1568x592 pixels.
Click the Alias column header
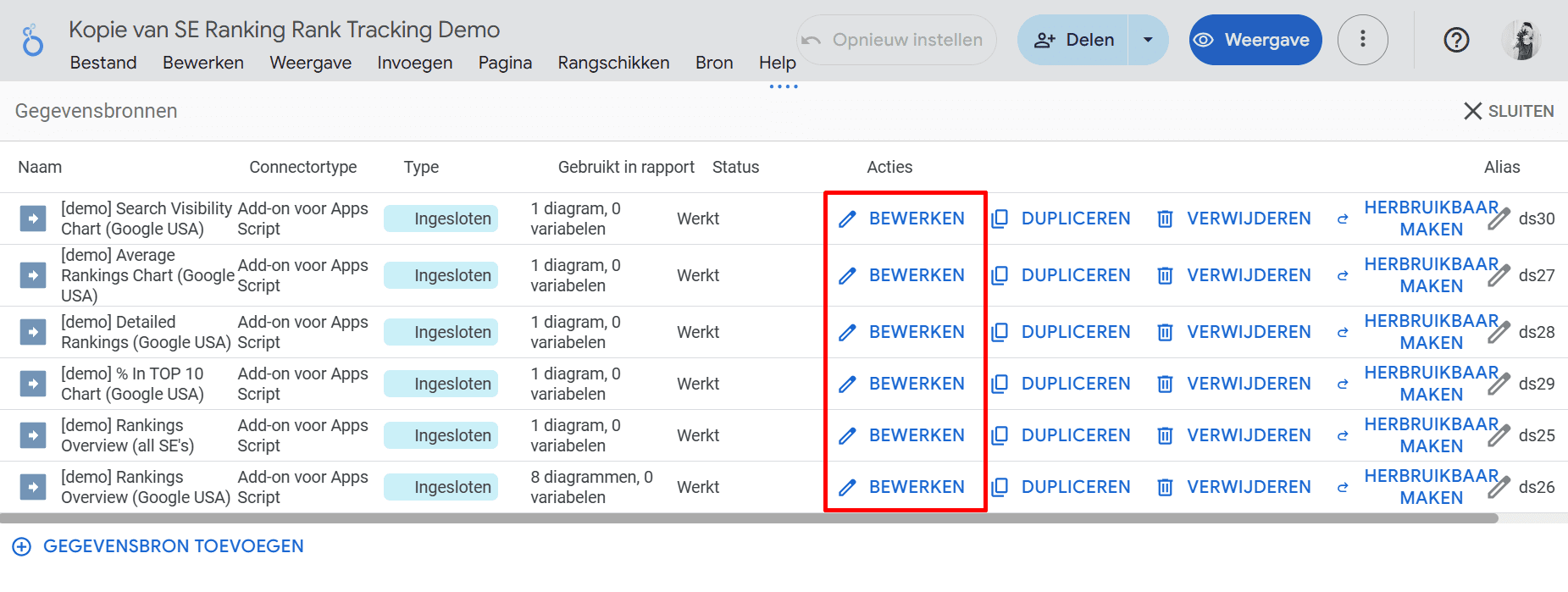tap(1502, 167)
